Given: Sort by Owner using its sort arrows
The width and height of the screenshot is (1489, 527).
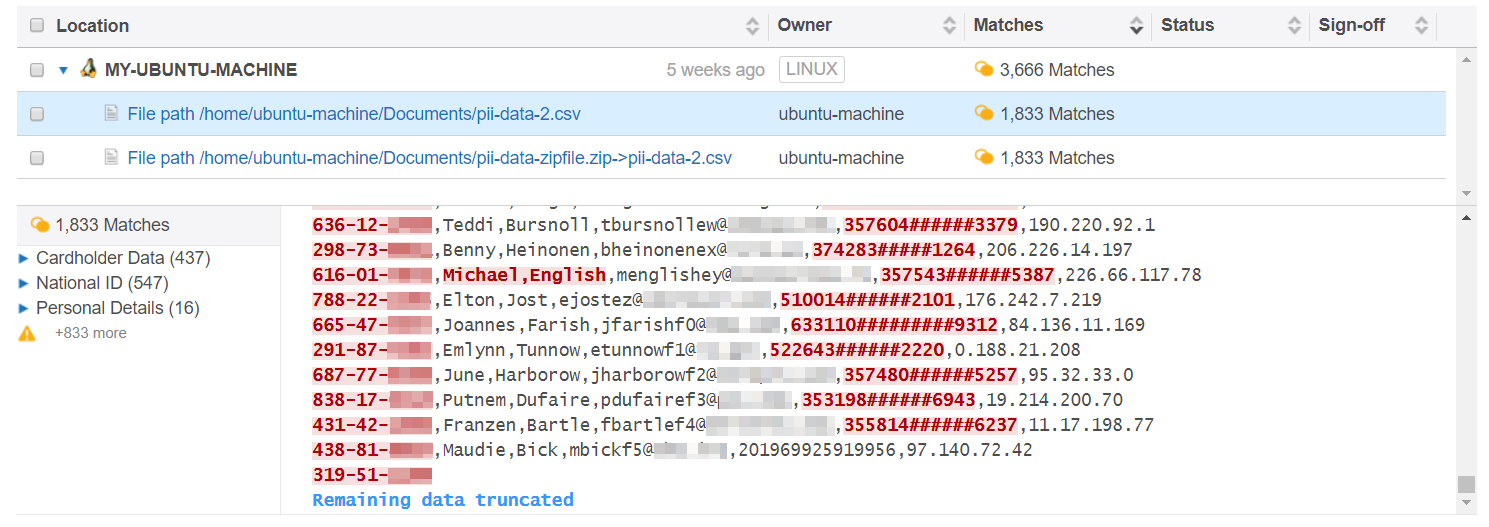Looking at the screenshot, I should point(949,26).
